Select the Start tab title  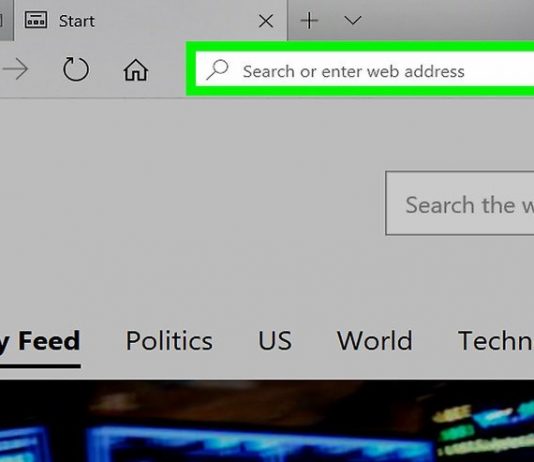pyautogui.click(x=77, y=21)
